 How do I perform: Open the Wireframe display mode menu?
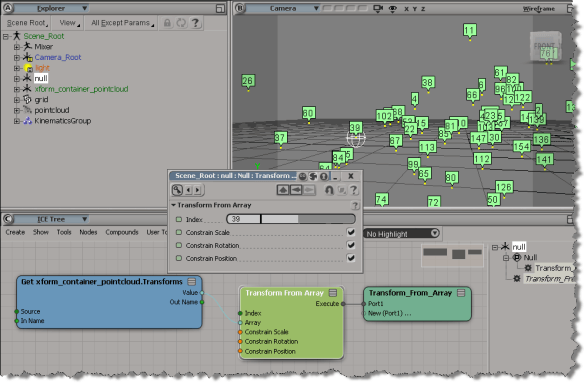(x=539, y=9)
